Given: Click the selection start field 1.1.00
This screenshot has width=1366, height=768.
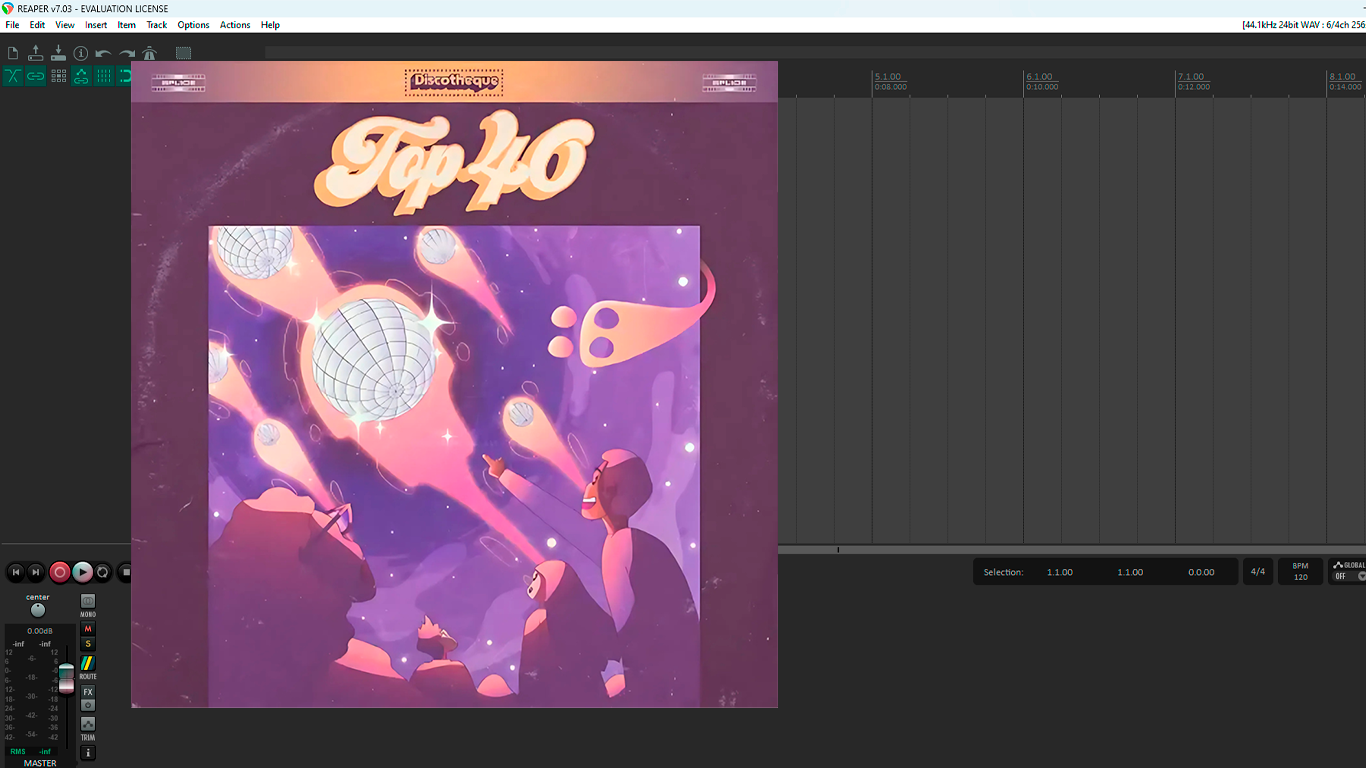Looking at the screenshot, I should point(1060,572).
